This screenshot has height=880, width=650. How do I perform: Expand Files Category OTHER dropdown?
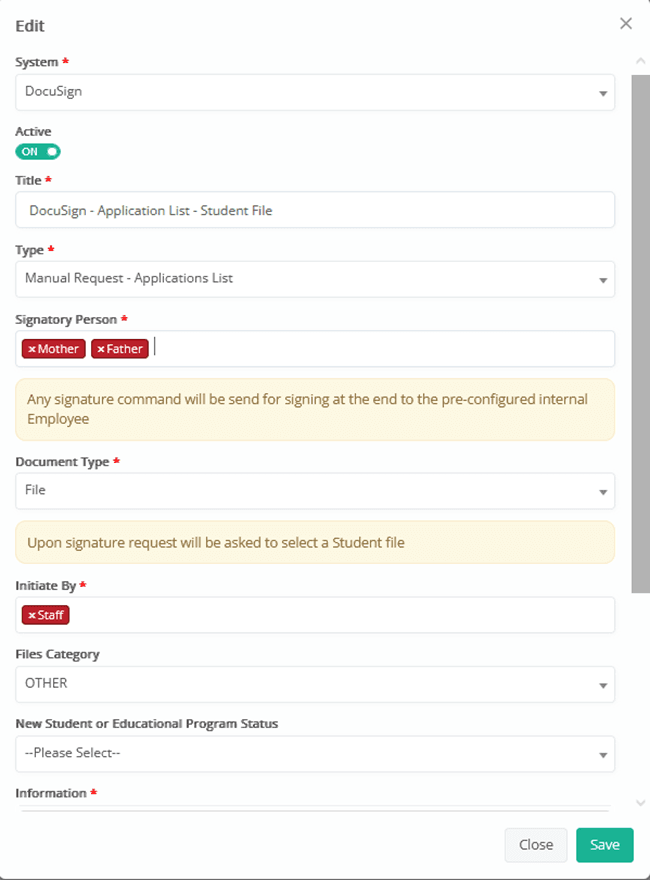click(315, 684)
